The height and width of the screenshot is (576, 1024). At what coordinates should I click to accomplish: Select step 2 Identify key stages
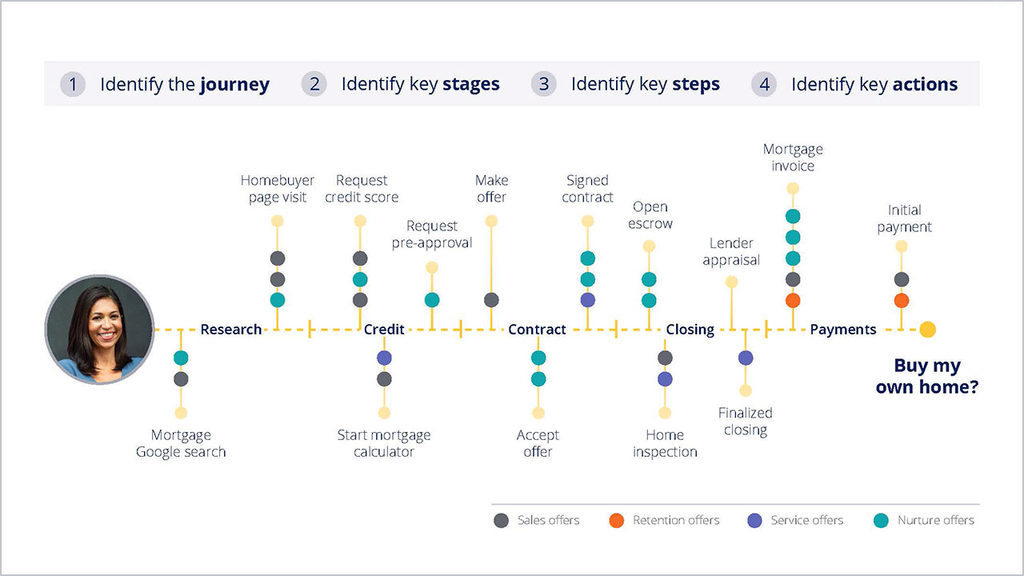click(x=402, y=84)
